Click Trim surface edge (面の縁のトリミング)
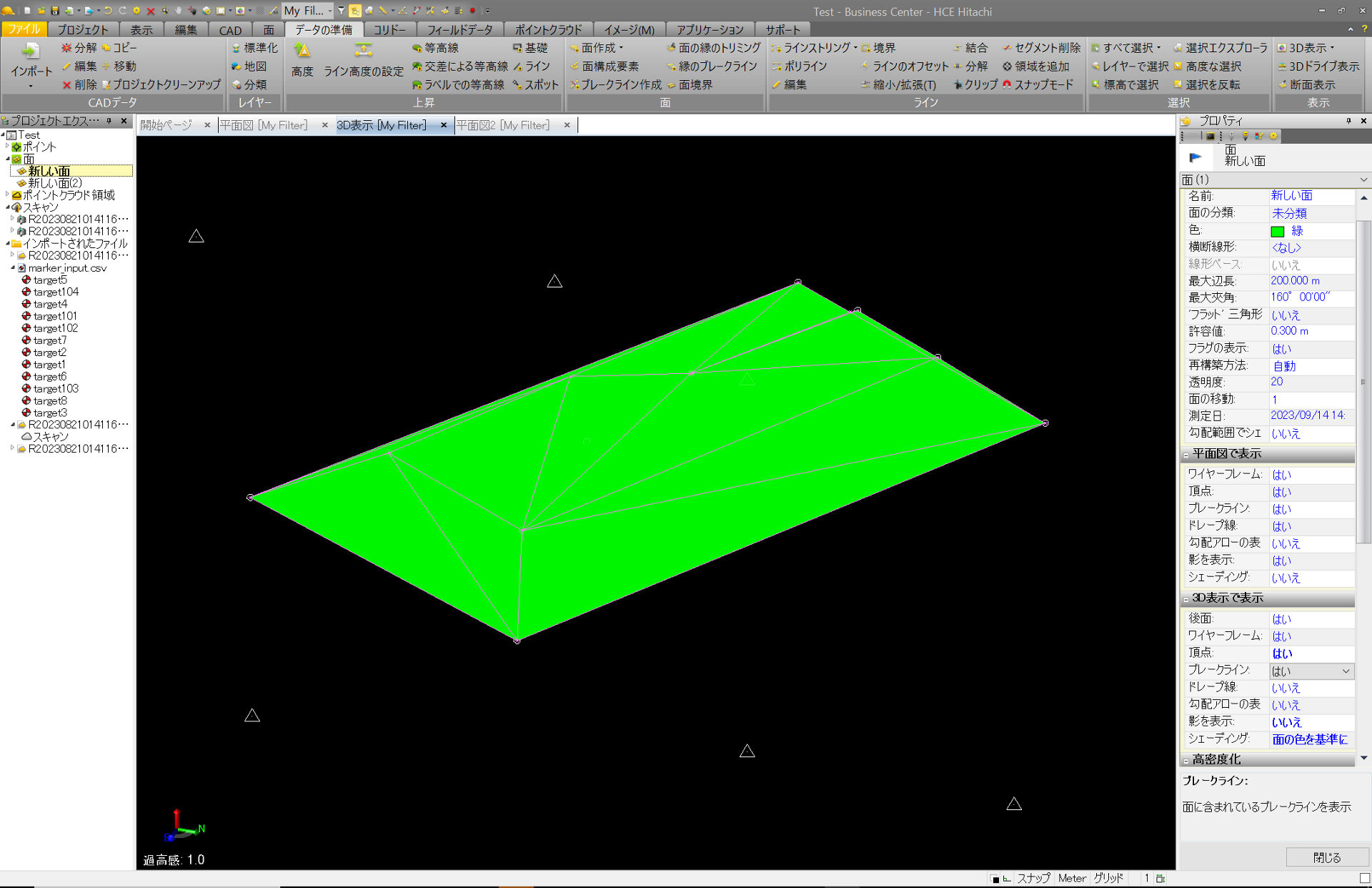The width and height of the screenshot is (1372, 888). (x=713, y=48)
